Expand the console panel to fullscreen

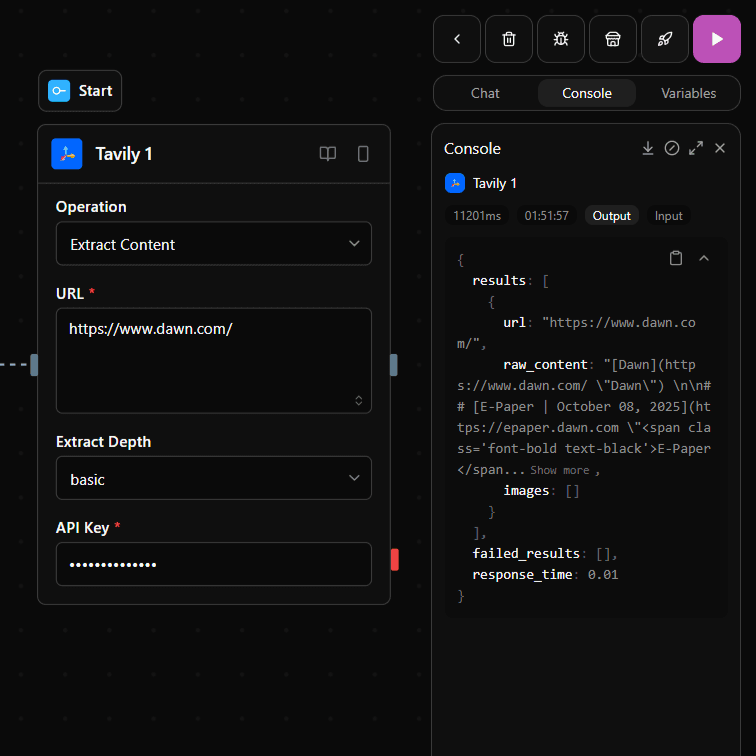click(x=696, y=148)
